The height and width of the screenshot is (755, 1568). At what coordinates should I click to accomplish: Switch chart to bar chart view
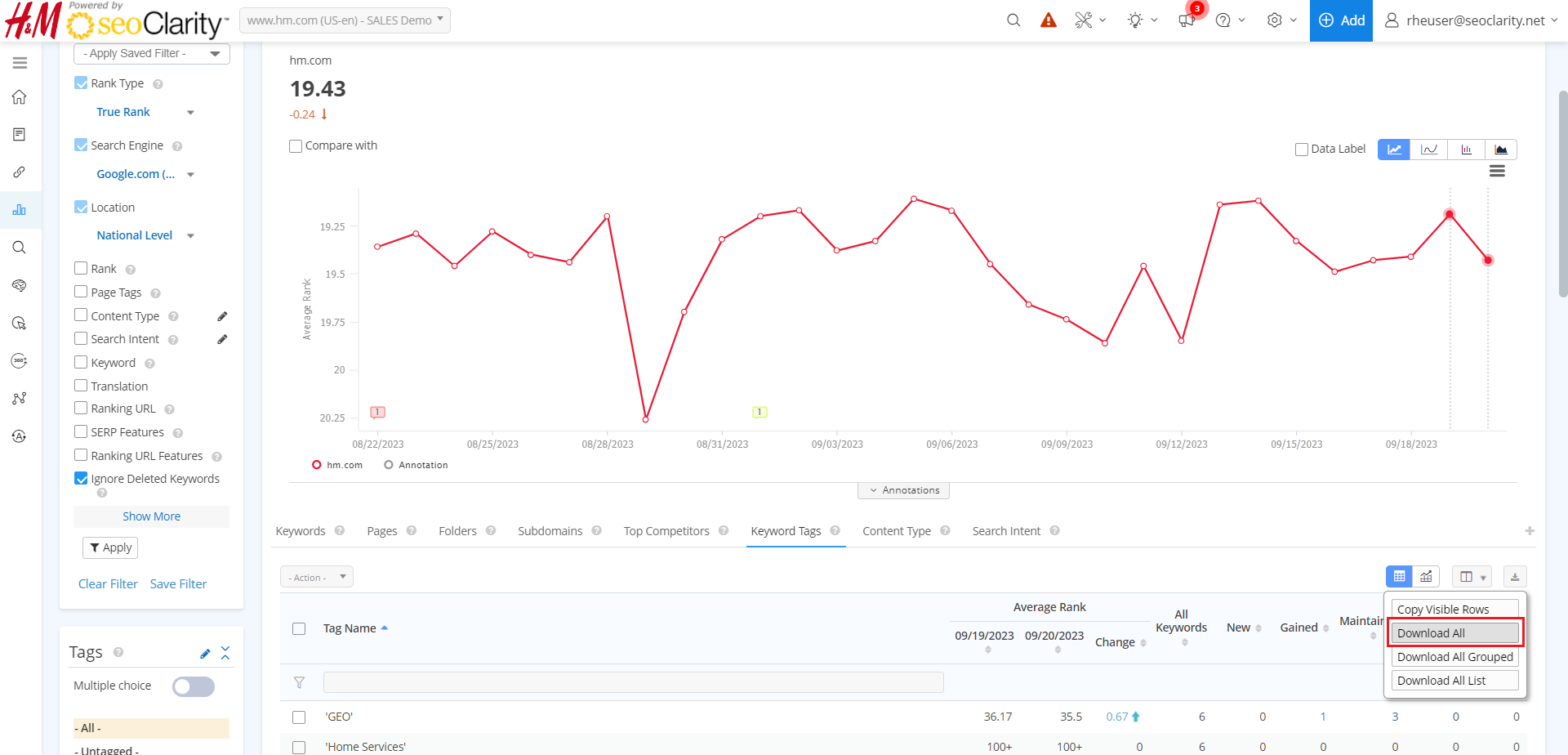tap(1466, 150)
